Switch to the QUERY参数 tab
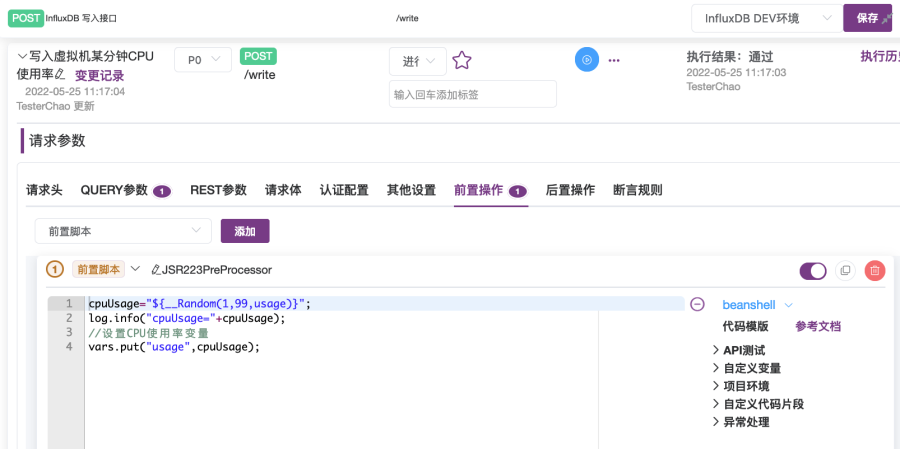 point(126,190)
